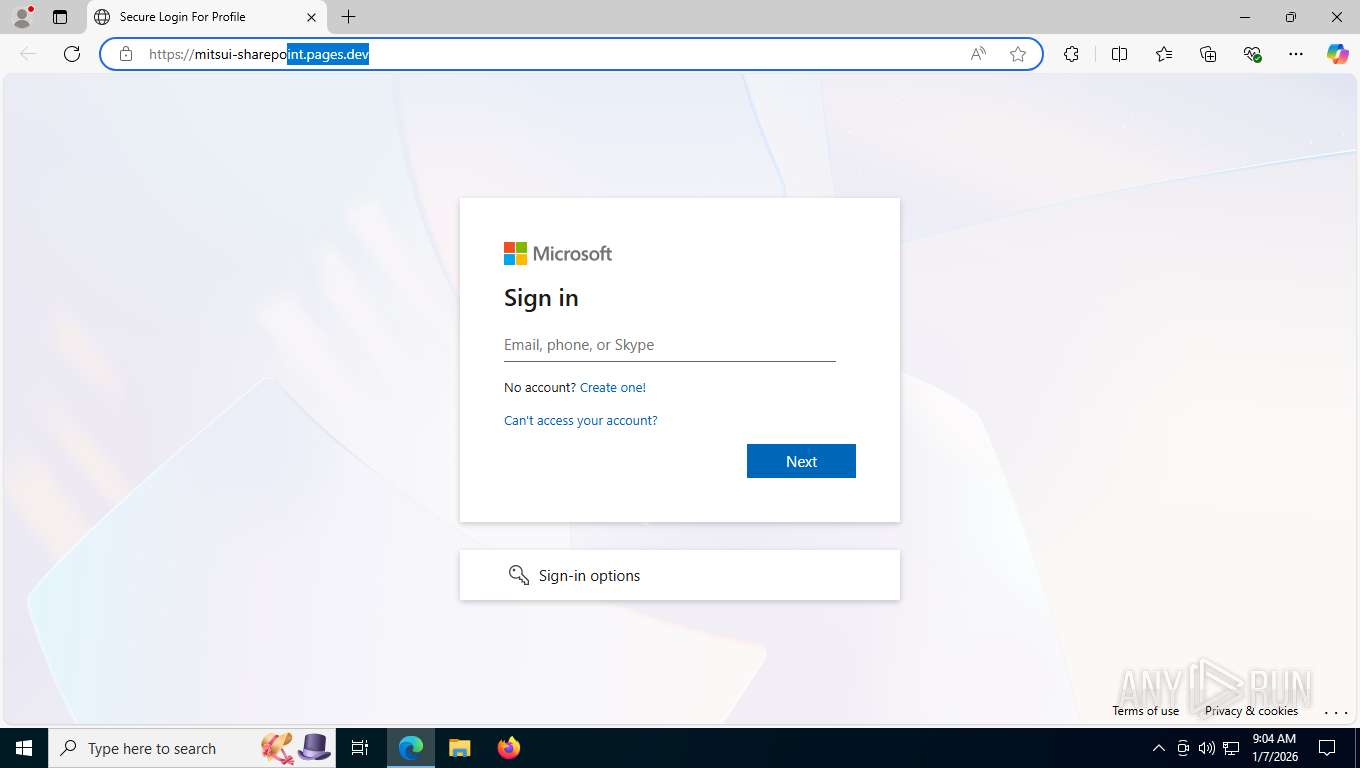1360x768 pixels.
Task: Click the Microsoft logo
Action: click(558, 254)
